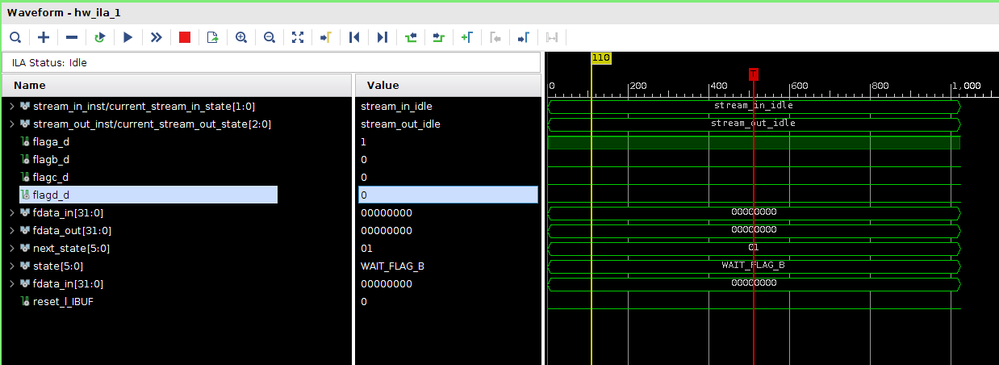
Task: Zoom in on the waveform
Action: pyautogui.click(x=241, y=38)
